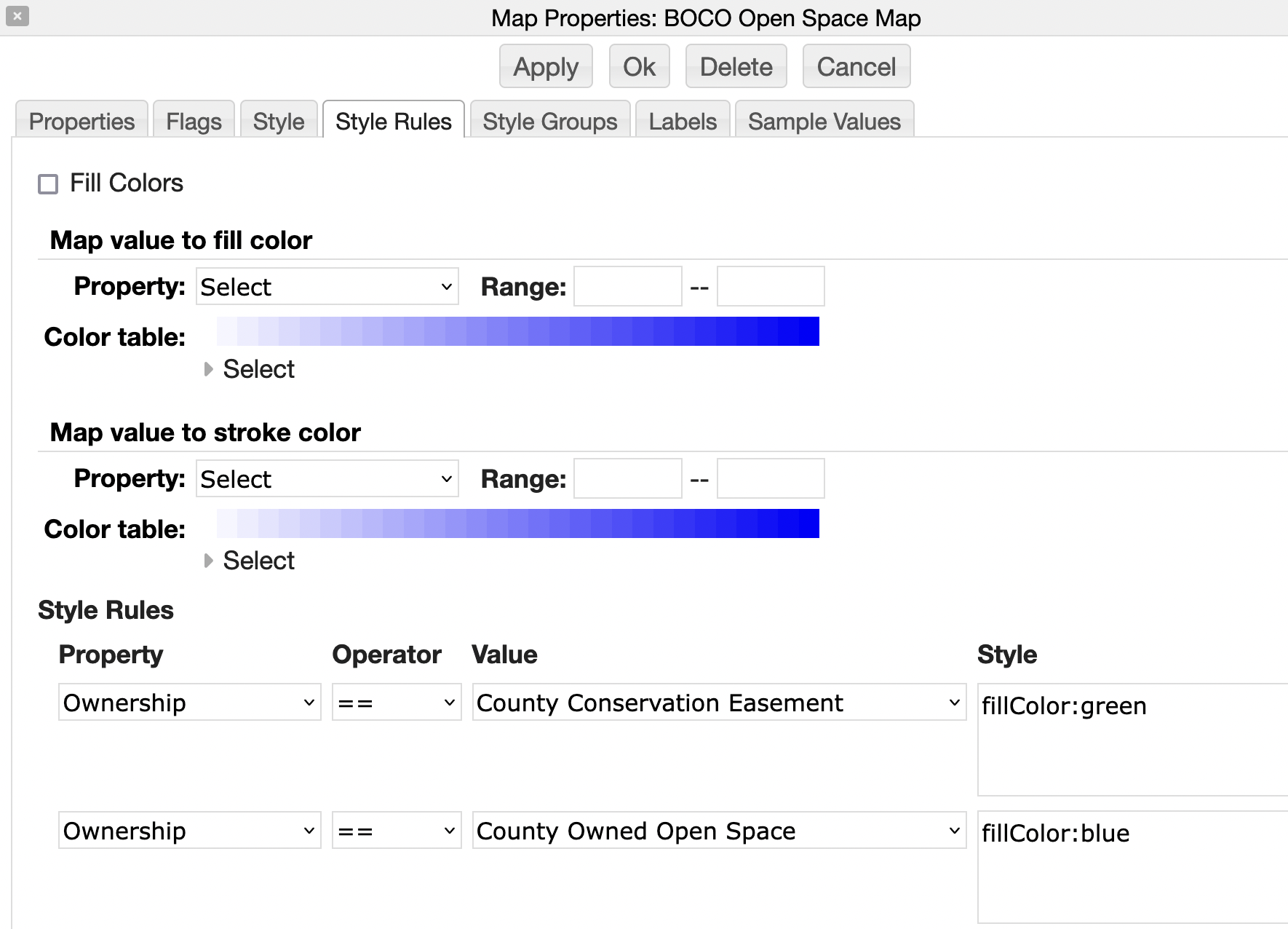This screenshot has width=1288, height=929.
Task: Open the first rule's Ownership property dropdown
Action: coord(189,703)
